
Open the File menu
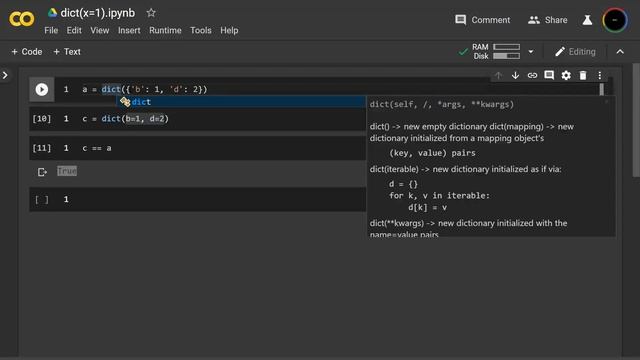click(51, 30)
